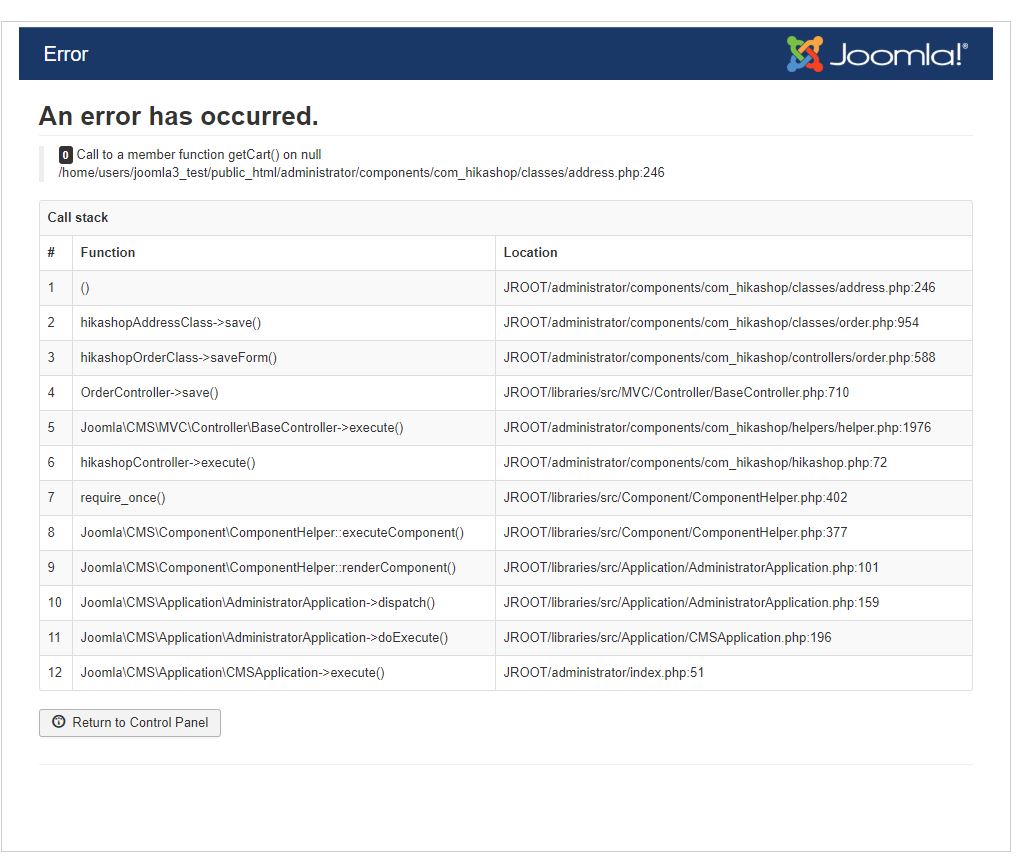Click the Return to Control Panel icon
Screen dimensions: 1027x866
59,722
